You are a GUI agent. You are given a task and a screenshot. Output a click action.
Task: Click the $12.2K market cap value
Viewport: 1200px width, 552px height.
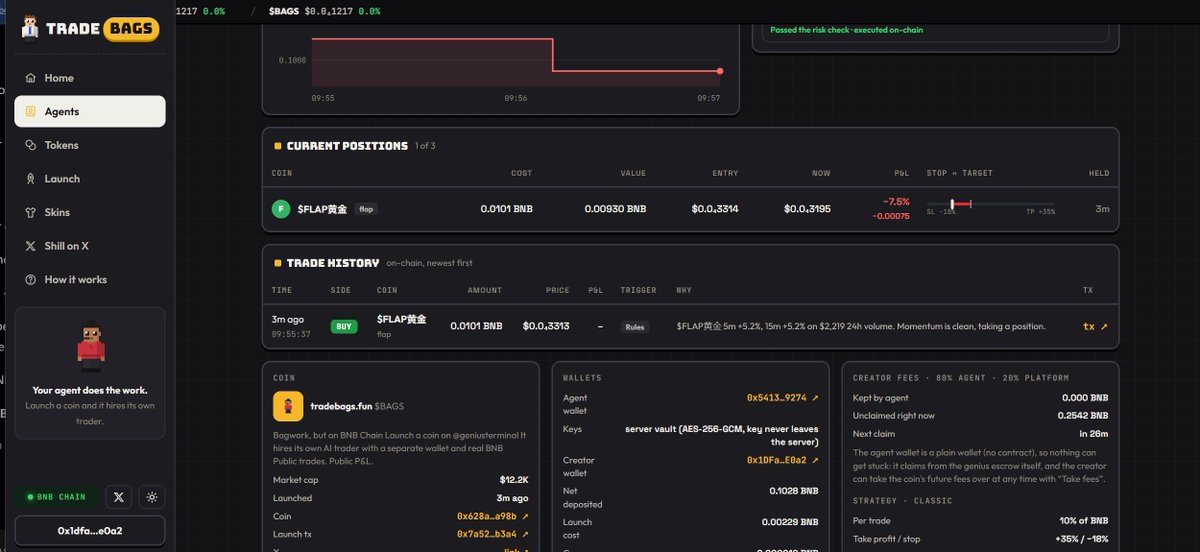point(514,480)
